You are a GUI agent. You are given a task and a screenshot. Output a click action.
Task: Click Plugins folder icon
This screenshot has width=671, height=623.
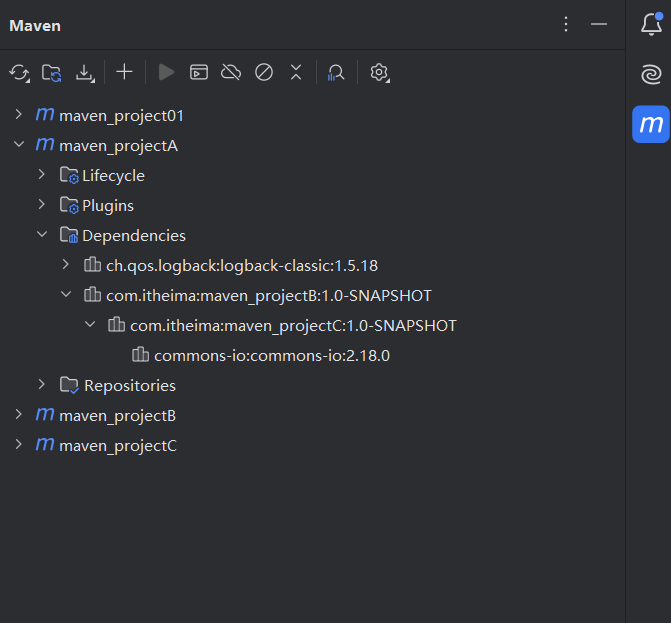[69, 205]
